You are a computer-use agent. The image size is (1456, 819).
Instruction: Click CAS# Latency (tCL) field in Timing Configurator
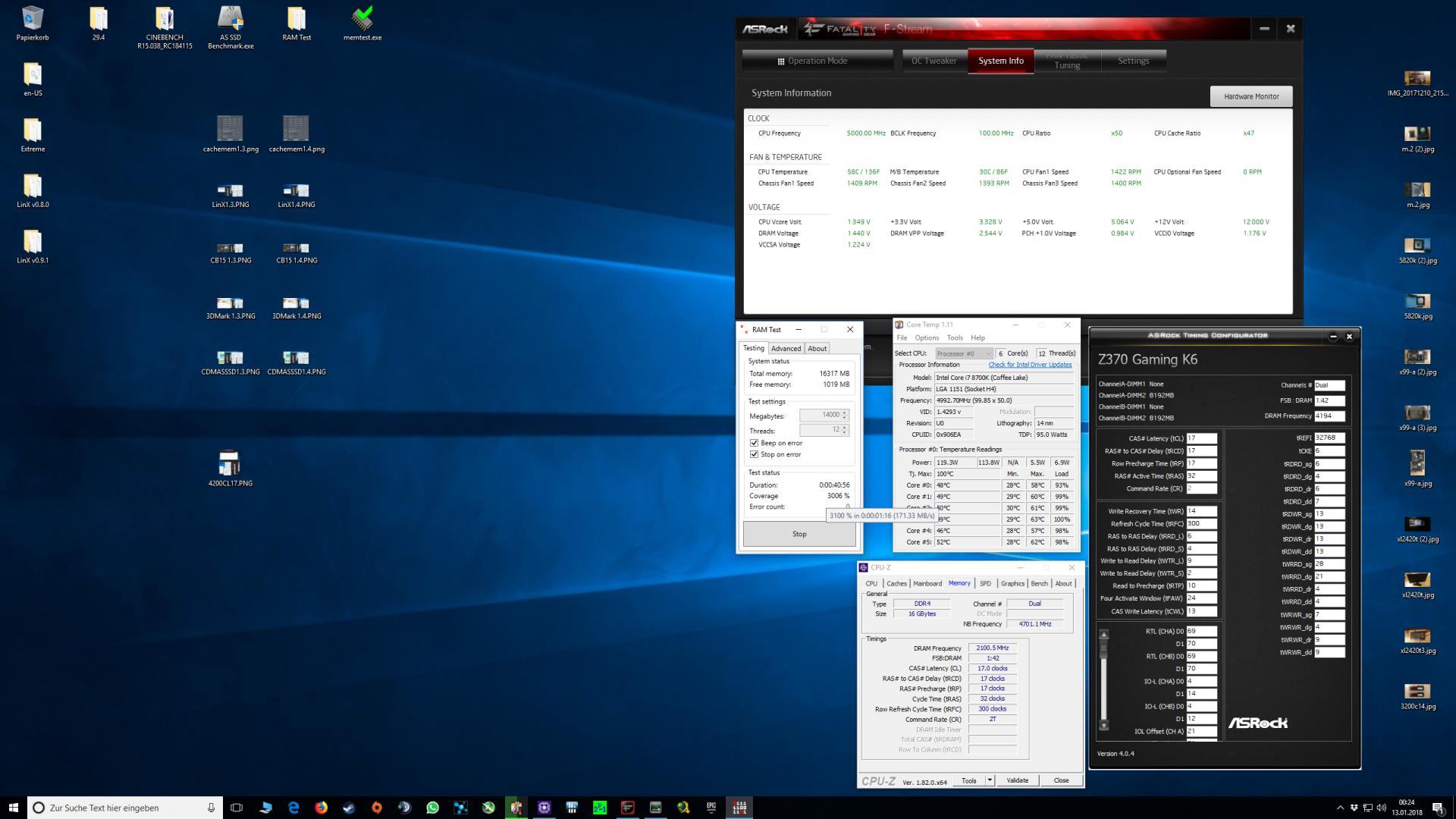1201,438
